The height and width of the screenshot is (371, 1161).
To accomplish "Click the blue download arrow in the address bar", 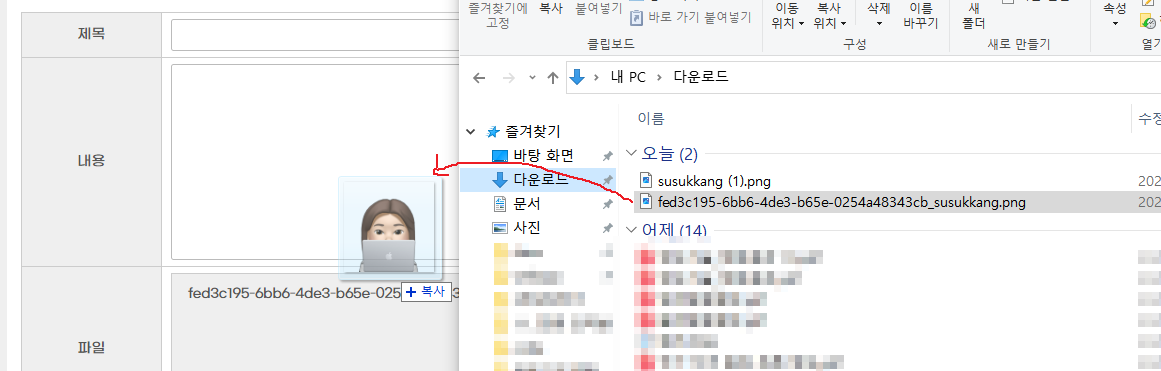I will pyautogui.click(x=578, y=76).
